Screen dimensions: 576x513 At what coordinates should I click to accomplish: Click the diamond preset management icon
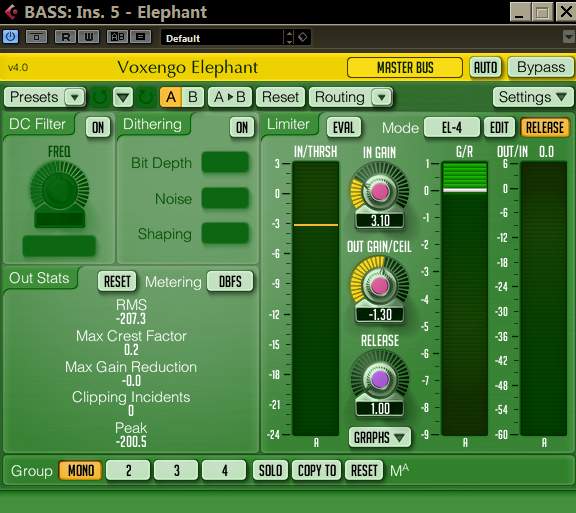(303, 37)
